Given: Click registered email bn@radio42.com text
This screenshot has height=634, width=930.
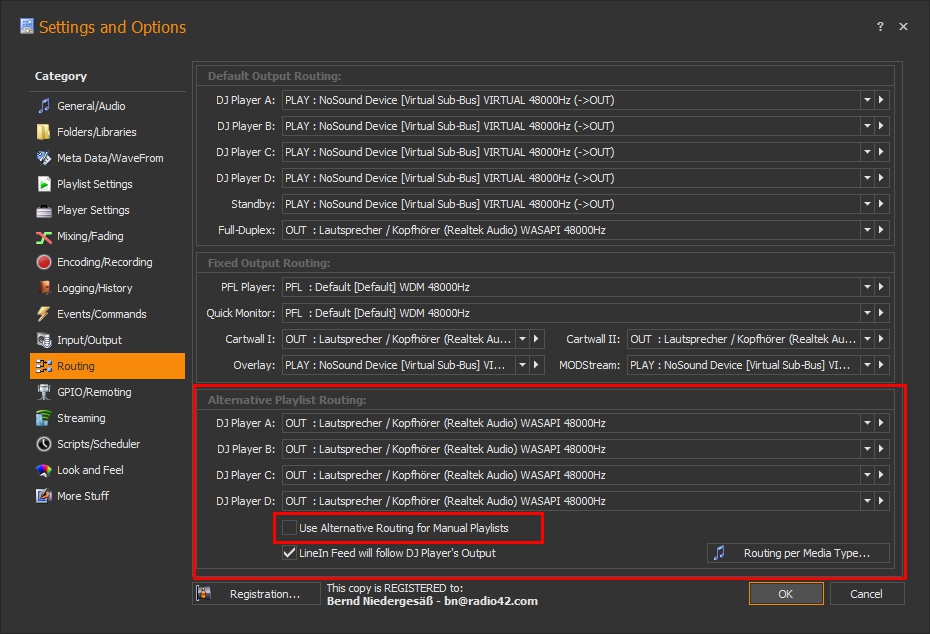Looking at the screenshot, I should click(x=491, y=601).
